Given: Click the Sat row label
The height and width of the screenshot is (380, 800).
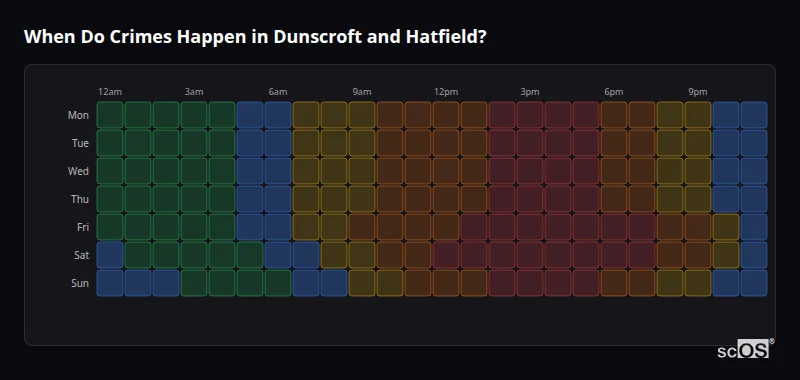Looking at the screenshot, I should pyautogui.click(x=81, y=256).
